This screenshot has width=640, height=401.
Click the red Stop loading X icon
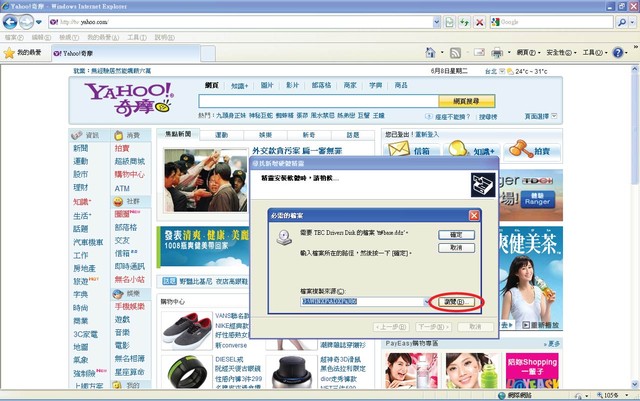(480, 22)
